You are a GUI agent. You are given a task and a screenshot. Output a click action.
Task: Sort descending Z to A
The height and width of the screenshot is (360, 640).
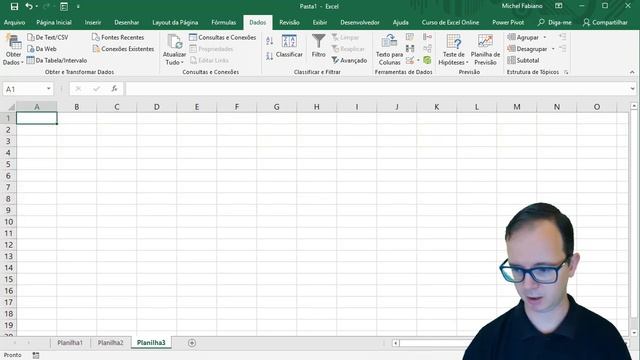coord(269,56)
